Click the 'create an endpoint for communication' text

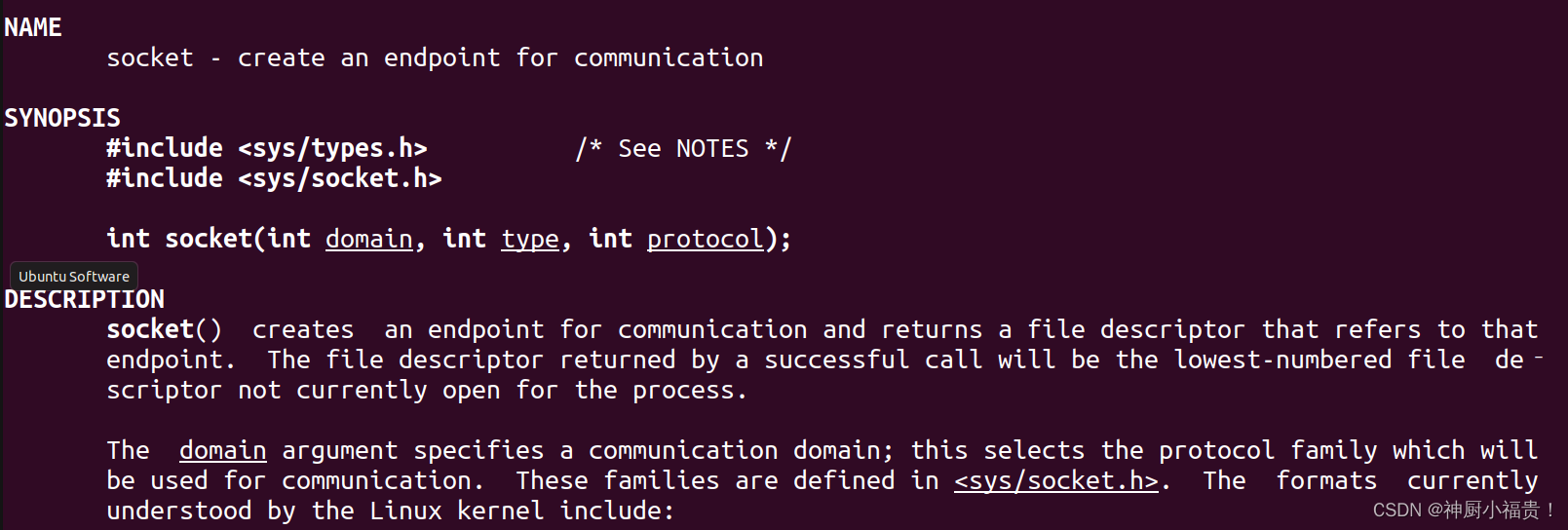[x=501, y=58]
